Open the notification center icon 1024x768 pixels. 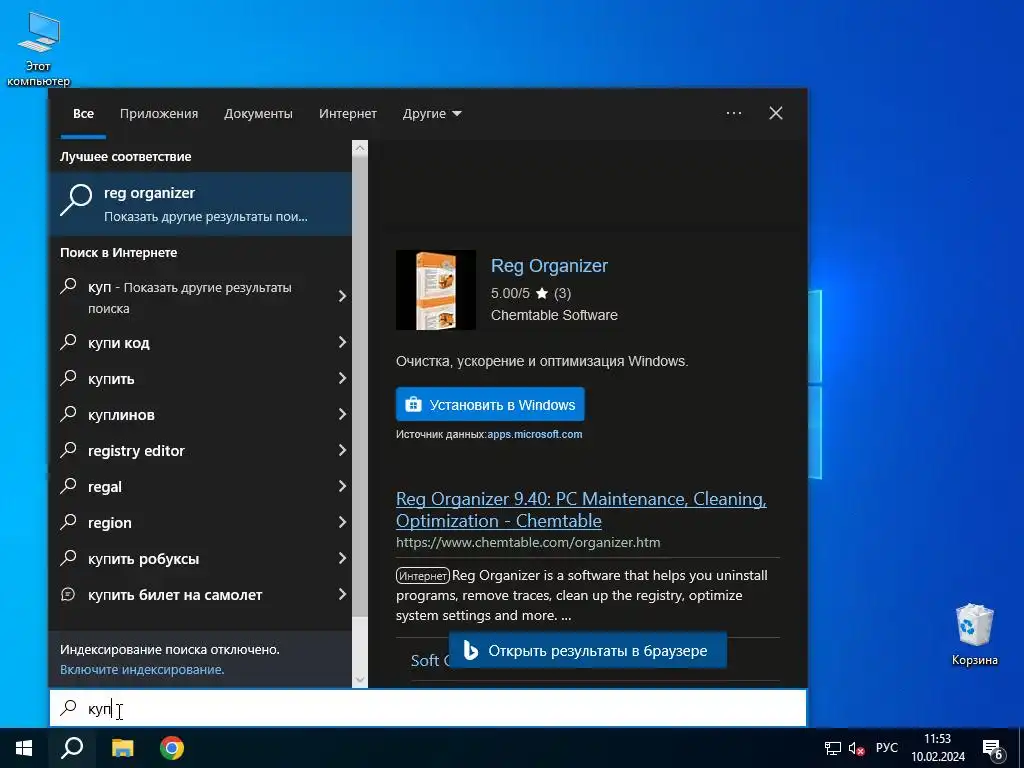pyautogui.click(x=993, y=749)
